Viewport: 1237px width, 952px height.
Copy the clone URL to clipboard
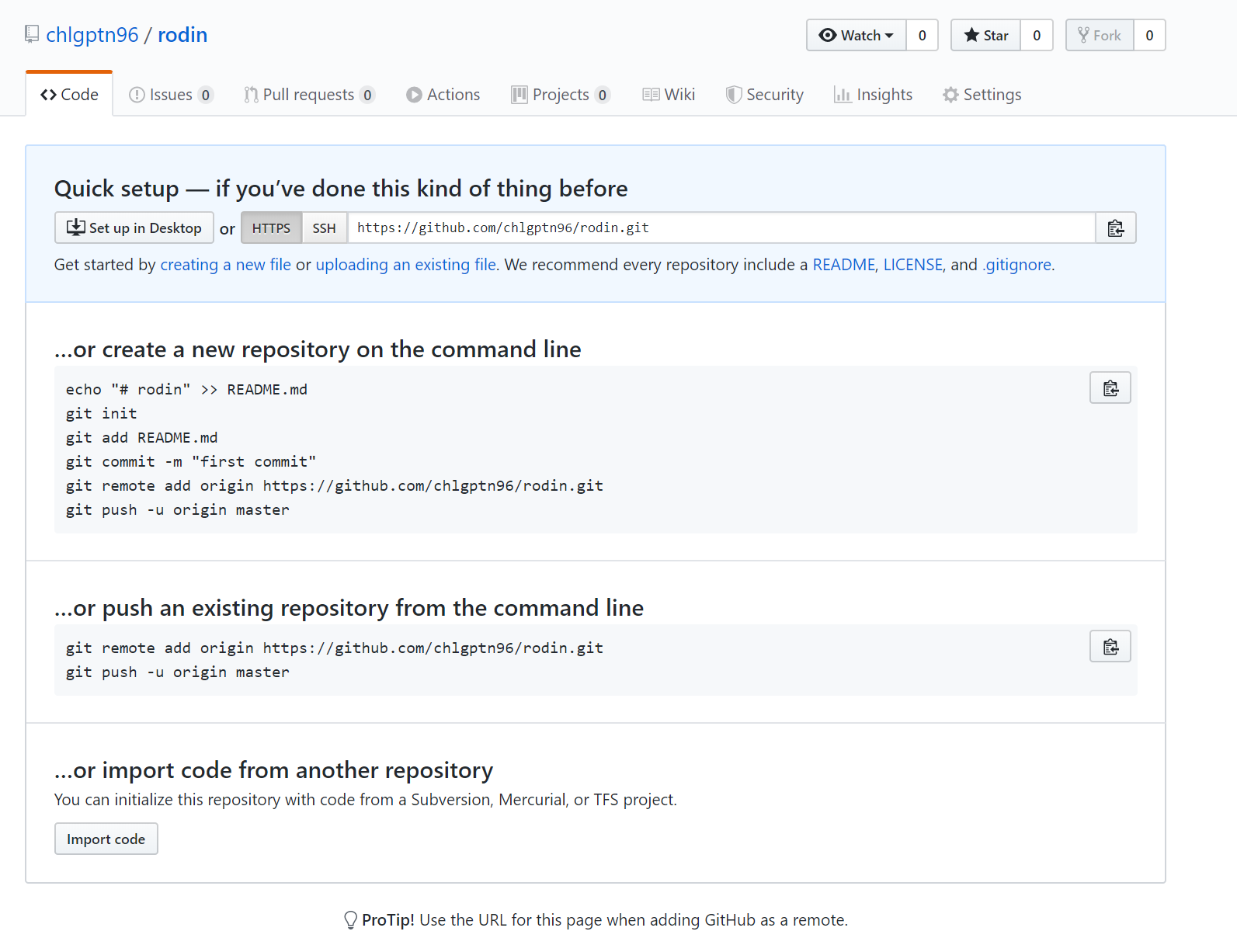(1116, 228)
